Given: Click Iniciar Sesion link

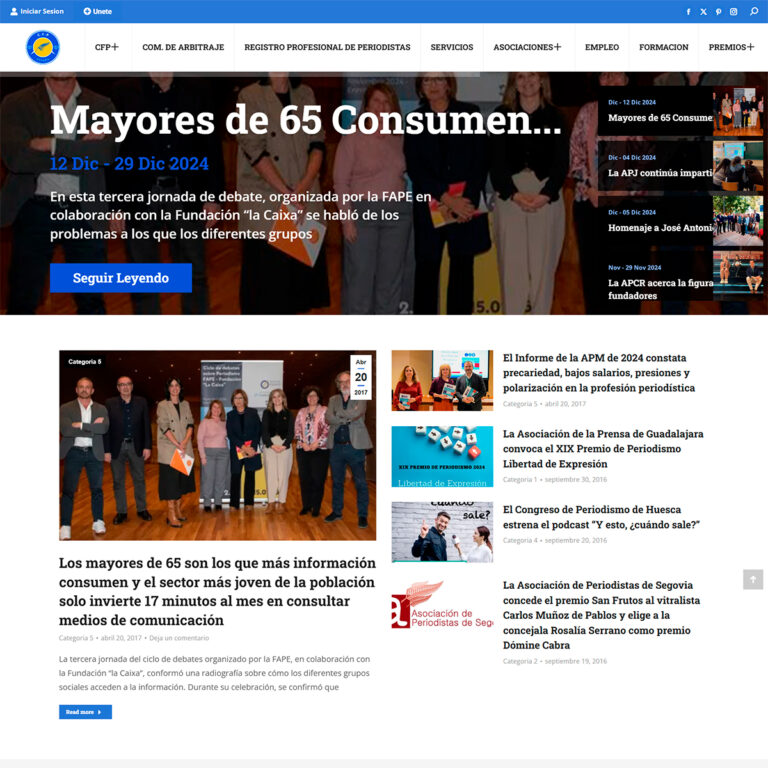Looking at the screenshot, I should coord(37,12).
